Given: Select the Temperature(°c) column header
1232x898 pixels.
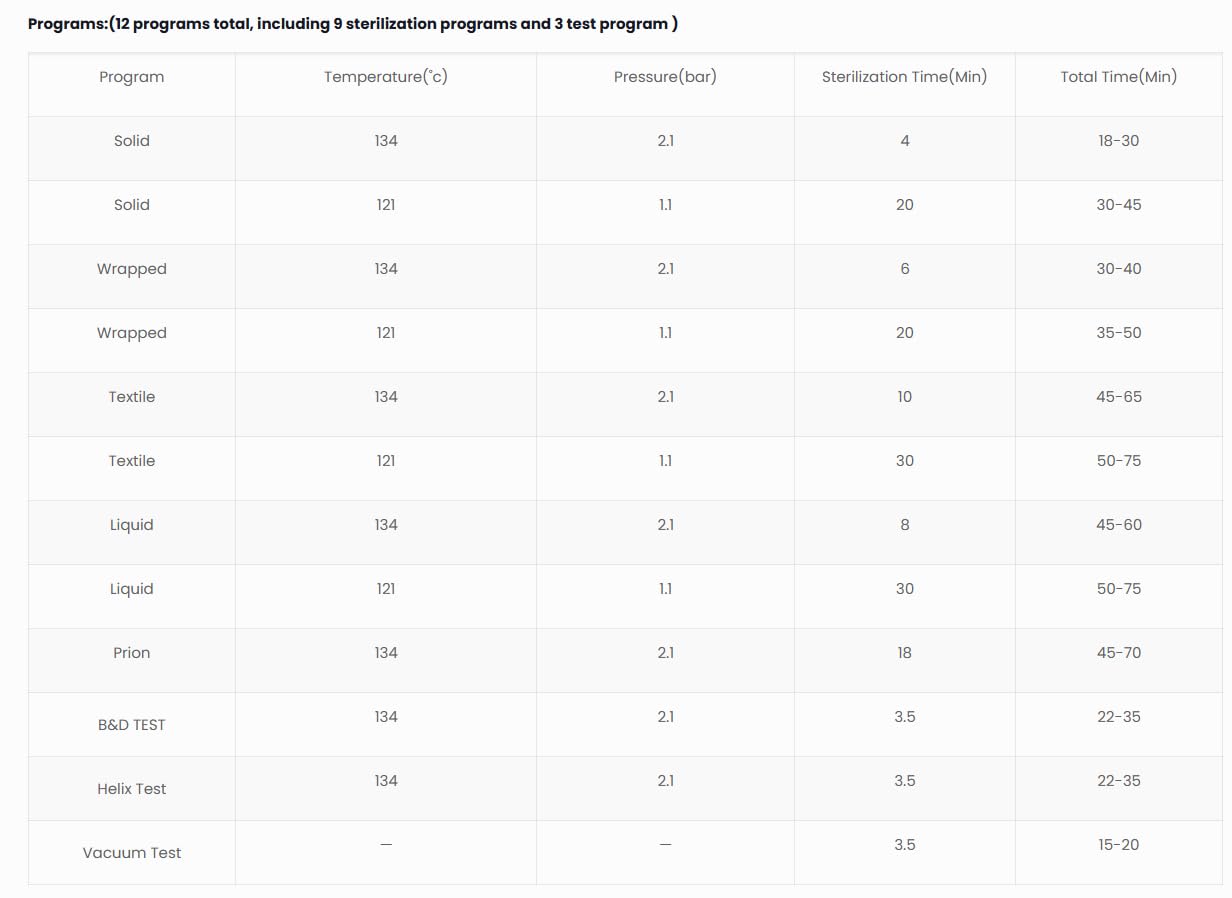Looking at the screenshot, I should [386, 77].
